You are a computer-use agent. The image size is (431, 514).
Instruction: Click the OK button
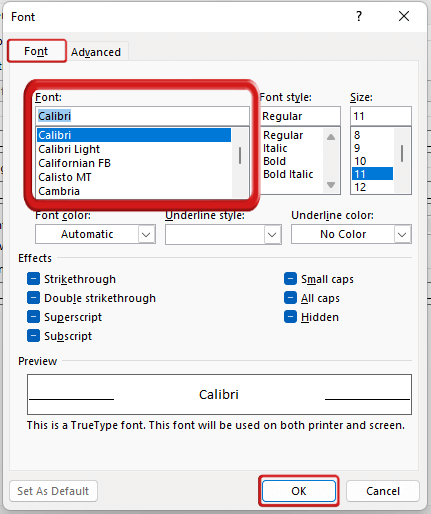[299, 491]
